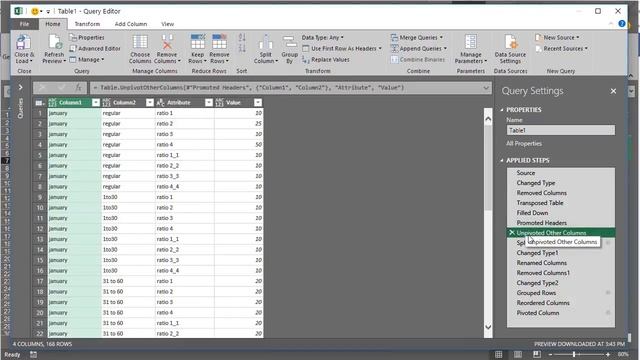Screen dimensions: 640x360
Task: Click the formula bar text
Action: click(248, 88)
